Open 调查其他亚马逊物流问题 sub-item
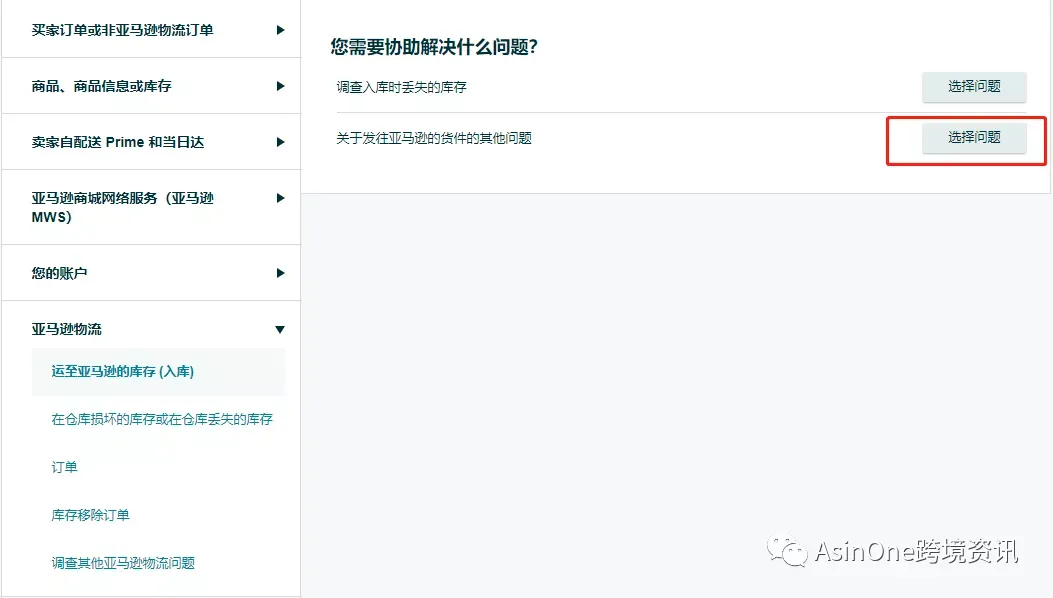Image resolution: width=1053 pixels, height=598 pixels. [x=123, y=563]
